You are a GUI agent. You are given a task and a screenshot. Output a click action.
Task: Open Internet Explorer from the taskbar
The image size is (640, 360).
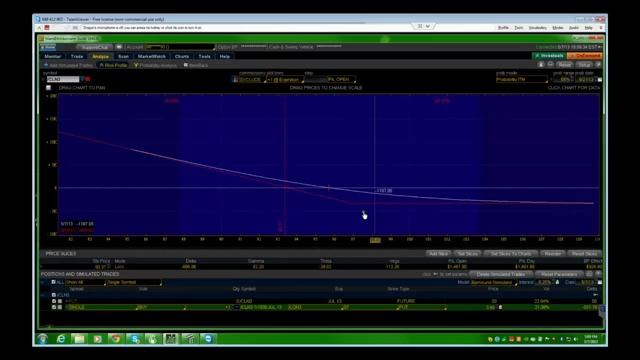coord(61,339)
